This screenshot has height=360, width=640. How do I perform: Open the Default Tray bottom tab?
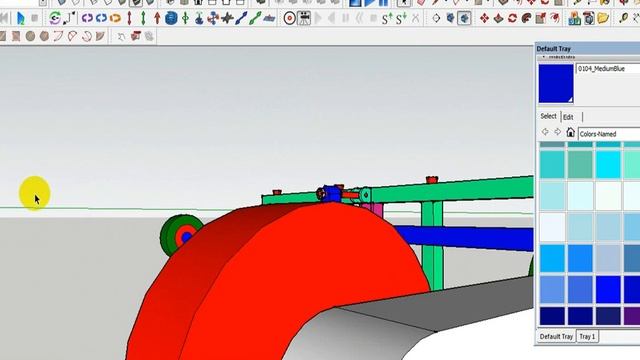556,337
